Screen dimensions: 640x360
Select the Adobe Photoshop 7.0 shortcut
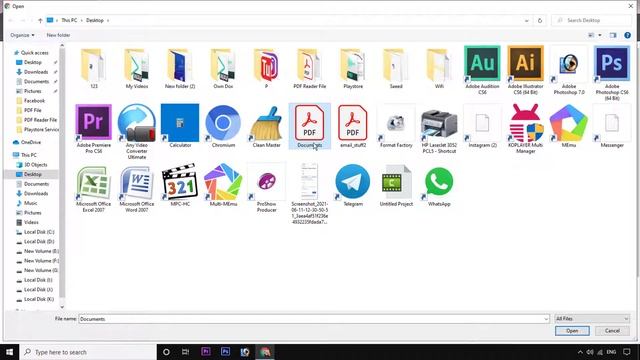coord(569,70)
